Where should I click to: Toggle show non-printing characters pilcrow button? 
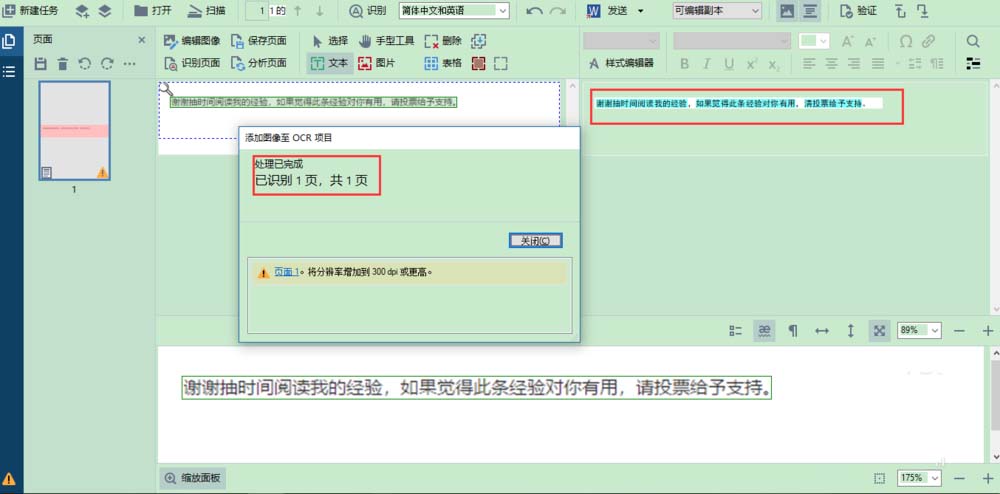tap(793, 330)
